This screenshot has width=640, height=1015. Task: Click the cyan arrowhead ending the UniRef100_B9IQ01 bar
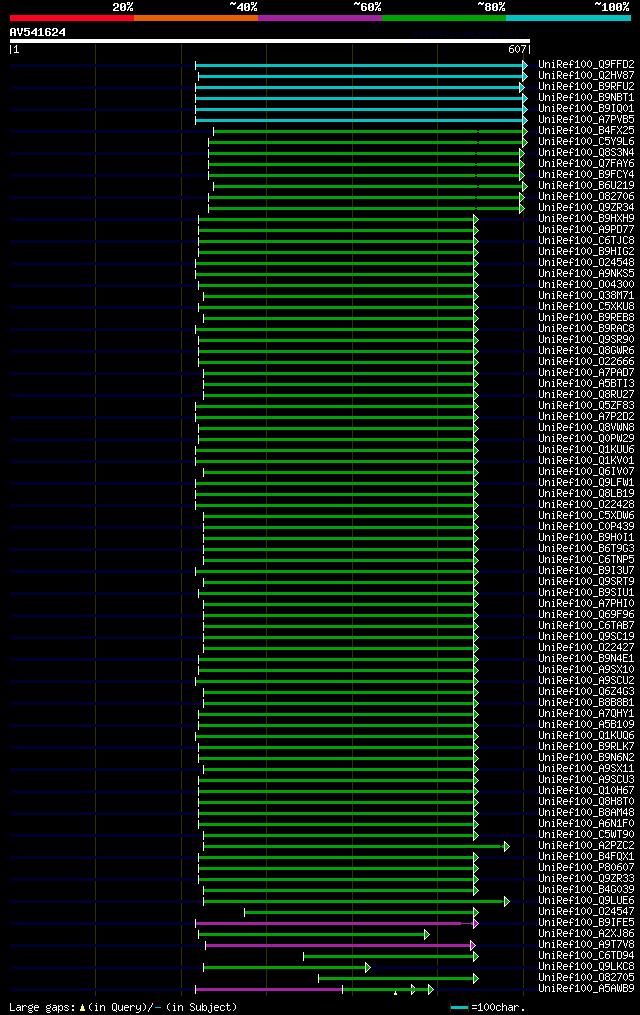[525, 109]
